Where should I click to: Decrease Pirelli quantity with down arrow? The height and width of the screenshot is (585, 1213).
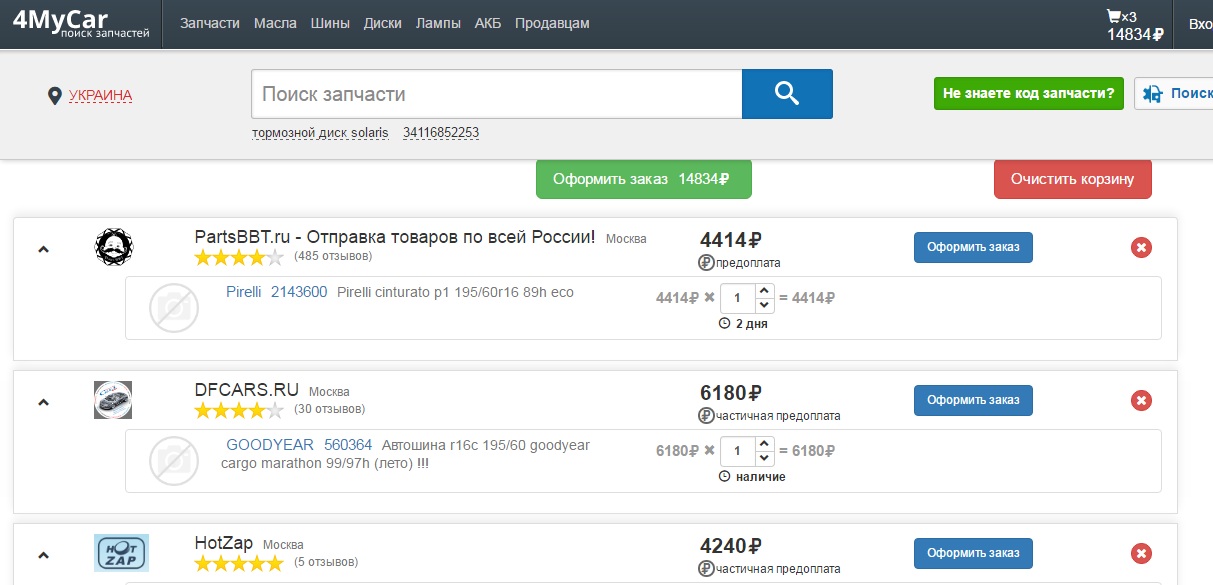(x=764, y=305)
